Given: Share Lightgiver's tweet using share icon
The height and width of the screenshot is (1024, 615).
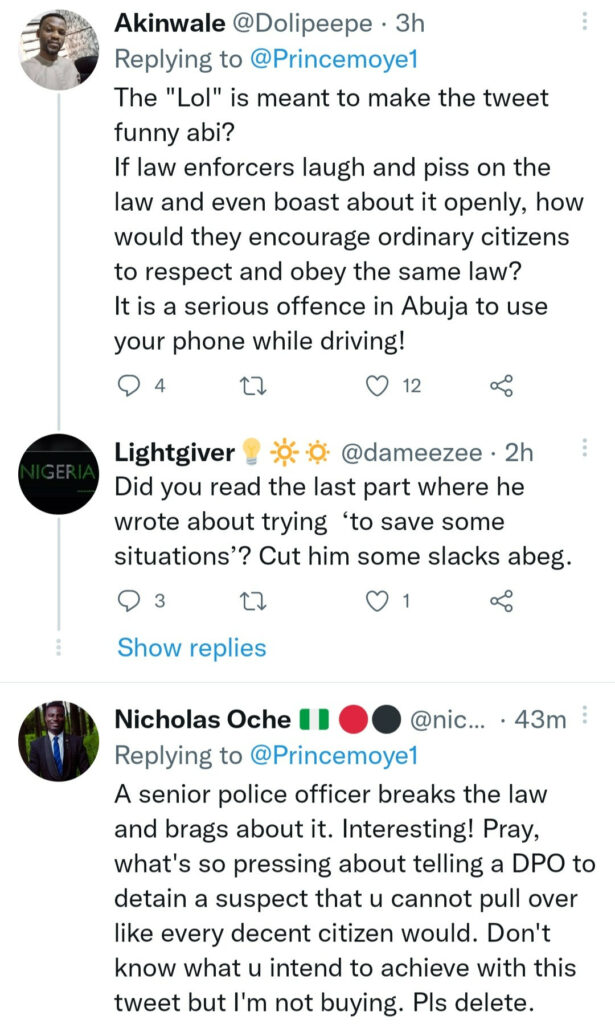Looking at the screenshot, I should (501, 600).
